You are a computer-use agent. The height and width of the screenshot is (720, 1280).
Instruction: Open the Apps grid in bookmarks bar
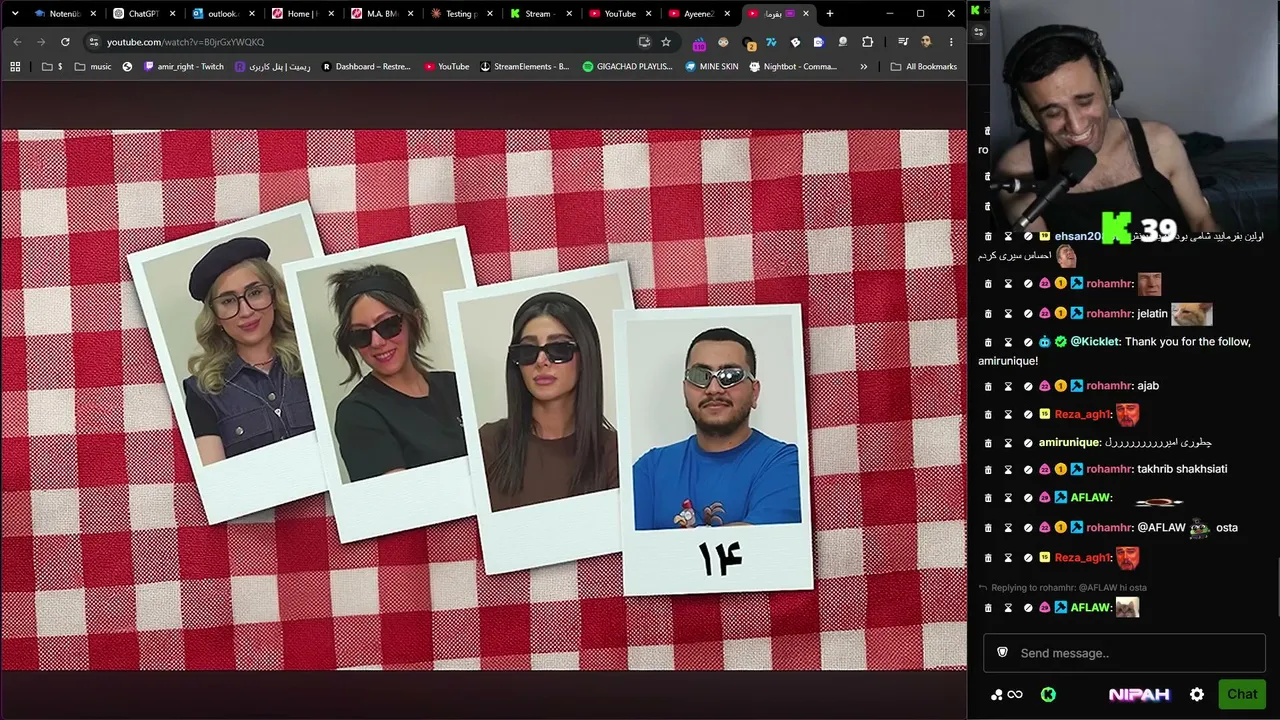pyautogui.click(x=15, y=67)
